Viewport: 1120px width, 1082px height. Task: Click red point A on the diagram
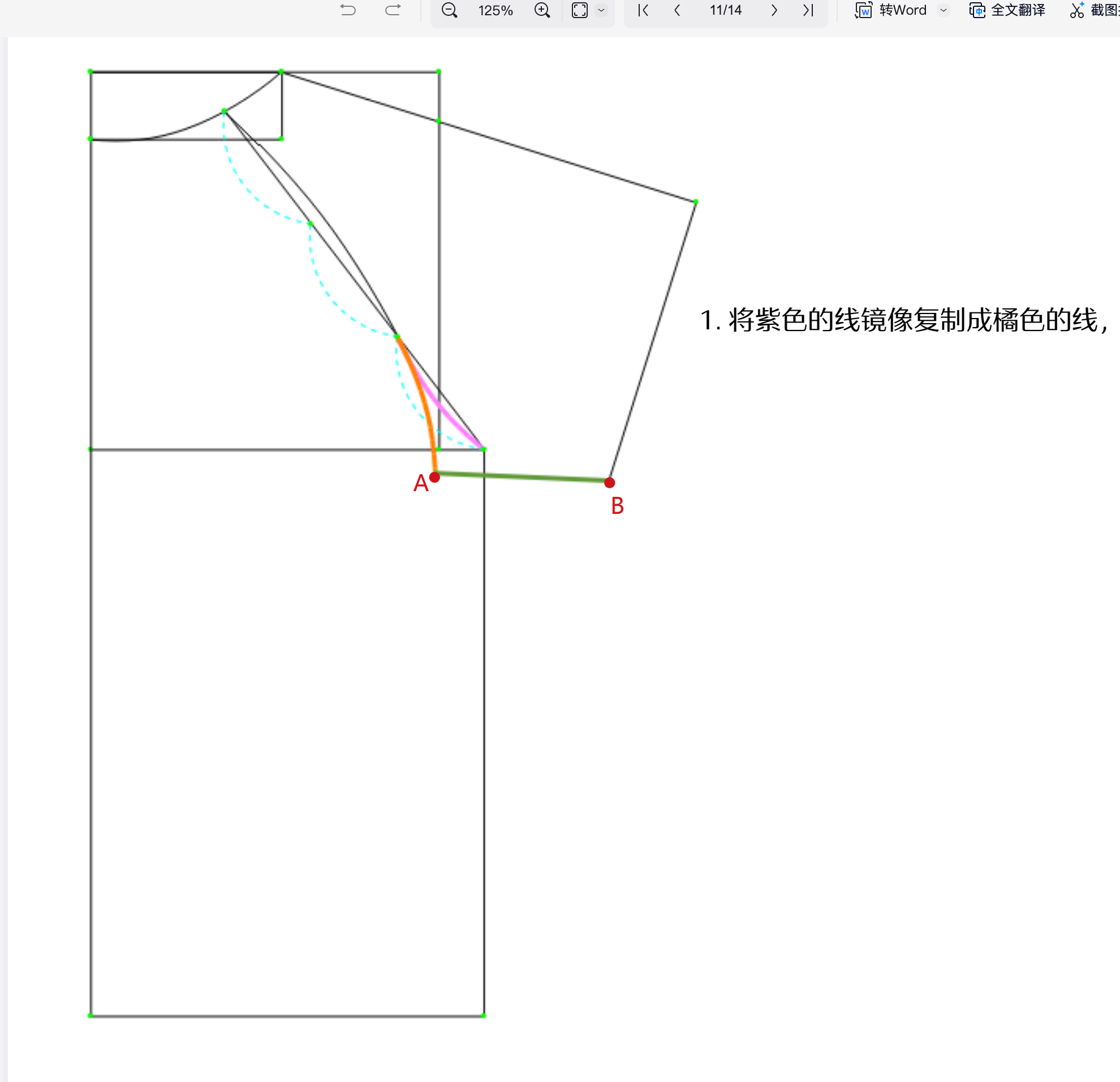(x=434, y=476)
